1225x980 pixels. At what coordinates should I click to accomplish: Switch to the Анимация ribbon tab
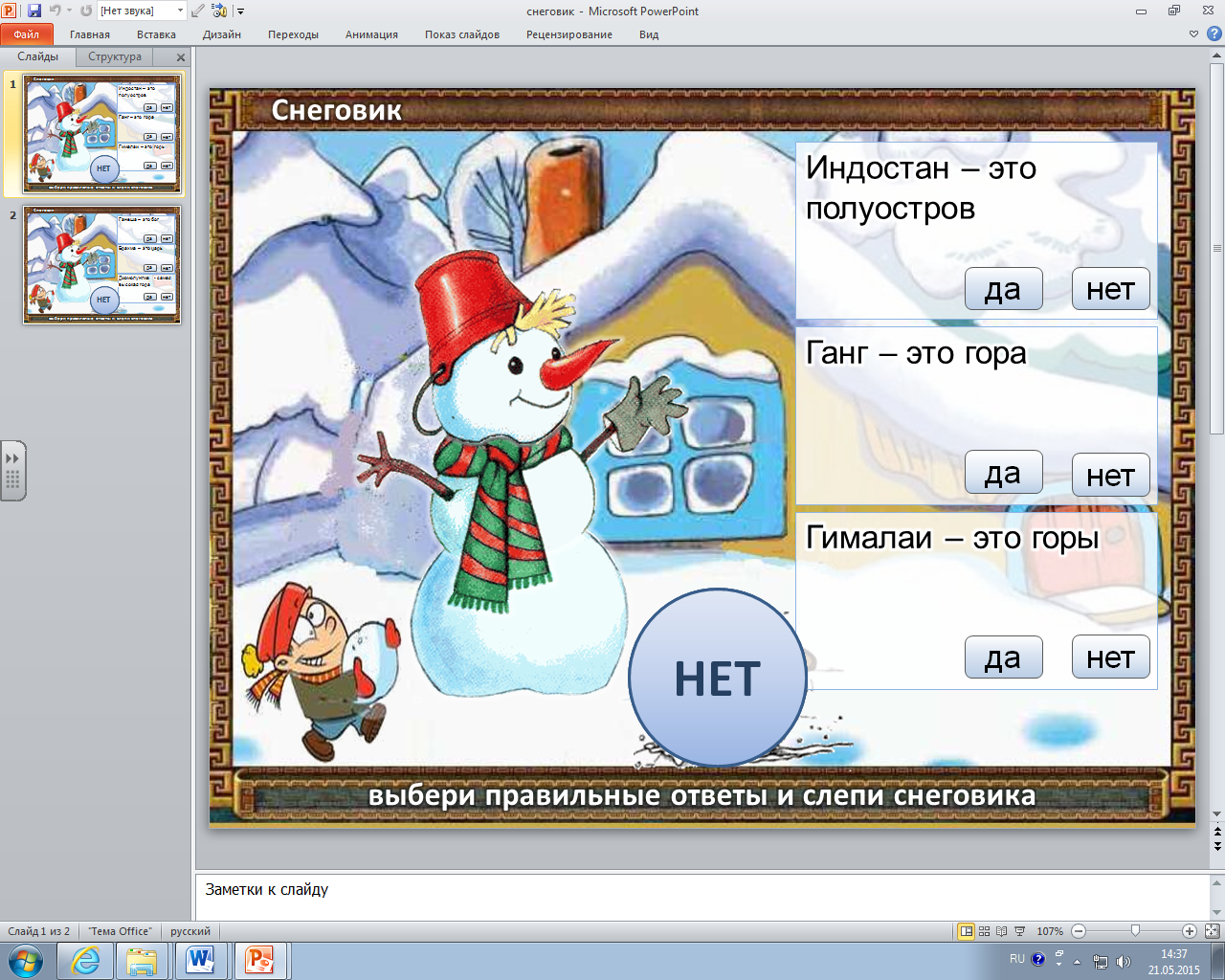pyautogui.click(x=371, y=34)
